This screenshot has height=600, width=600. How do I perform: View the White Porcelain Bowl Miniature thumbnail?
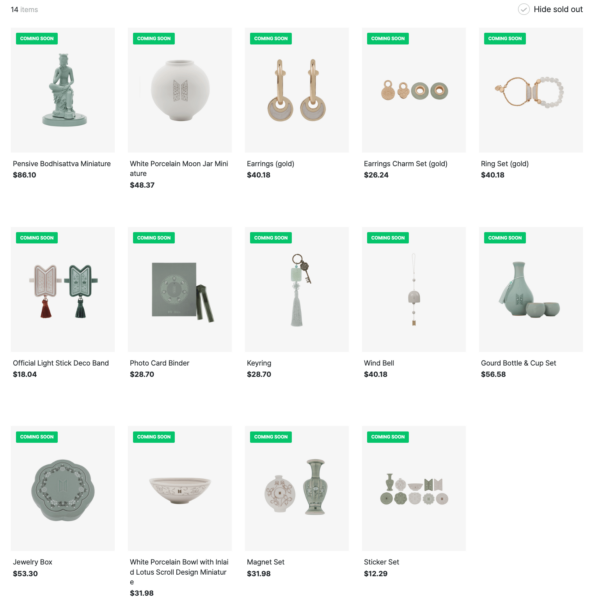coord(180,488)
